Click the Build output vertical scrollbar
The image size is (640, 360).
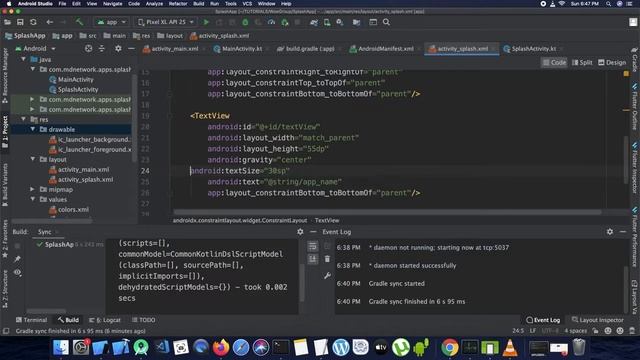(x=302, y=282)
